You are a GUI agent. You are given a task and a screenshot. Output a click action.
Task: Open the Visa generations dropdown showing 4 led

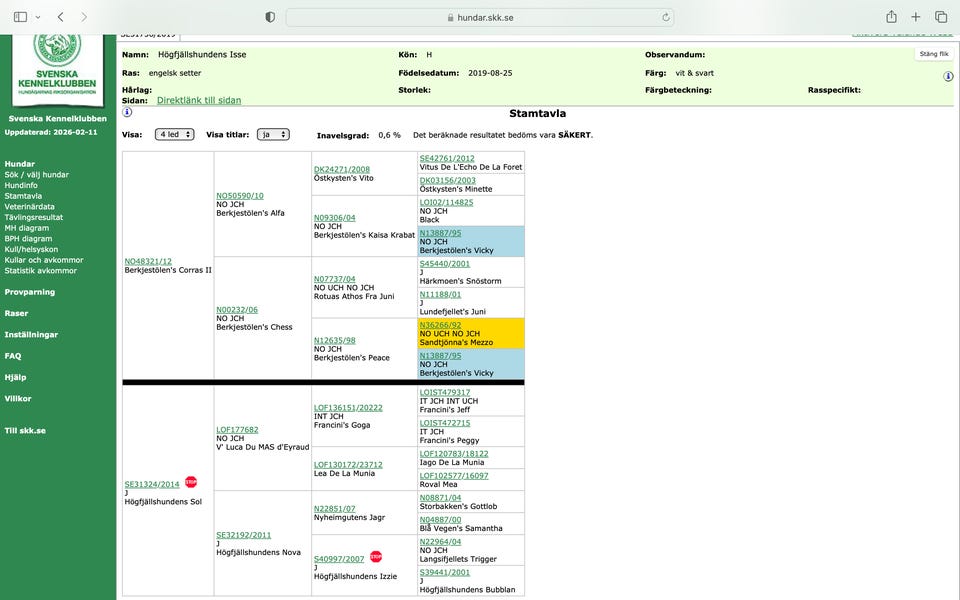coord(174,134)
